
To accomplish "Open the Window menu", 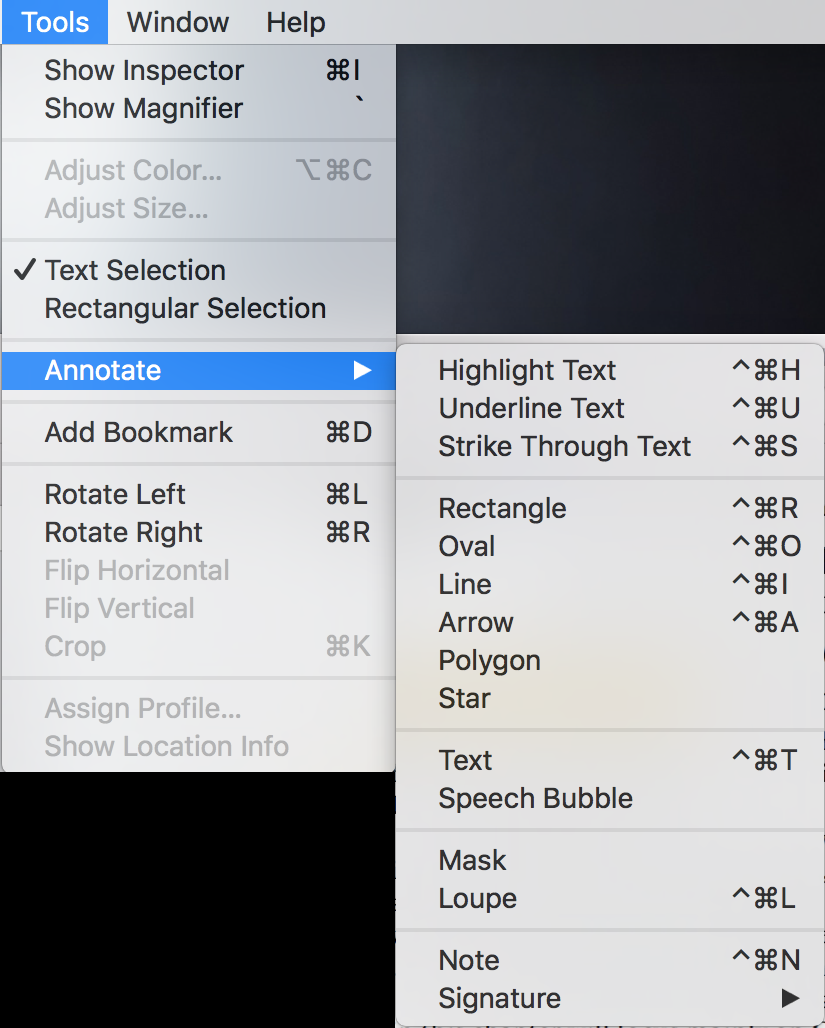I will (176, 22).
